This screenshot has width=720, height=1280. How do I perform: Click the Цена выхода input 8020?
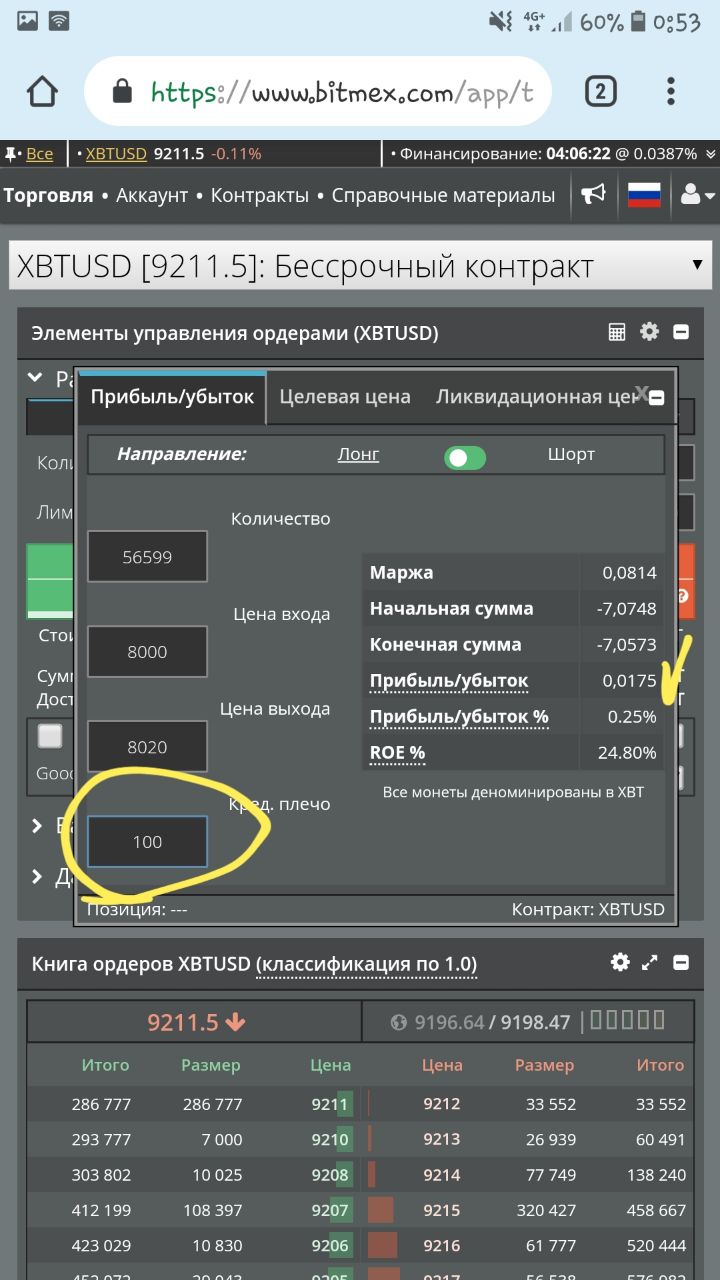tap(147, 747)
